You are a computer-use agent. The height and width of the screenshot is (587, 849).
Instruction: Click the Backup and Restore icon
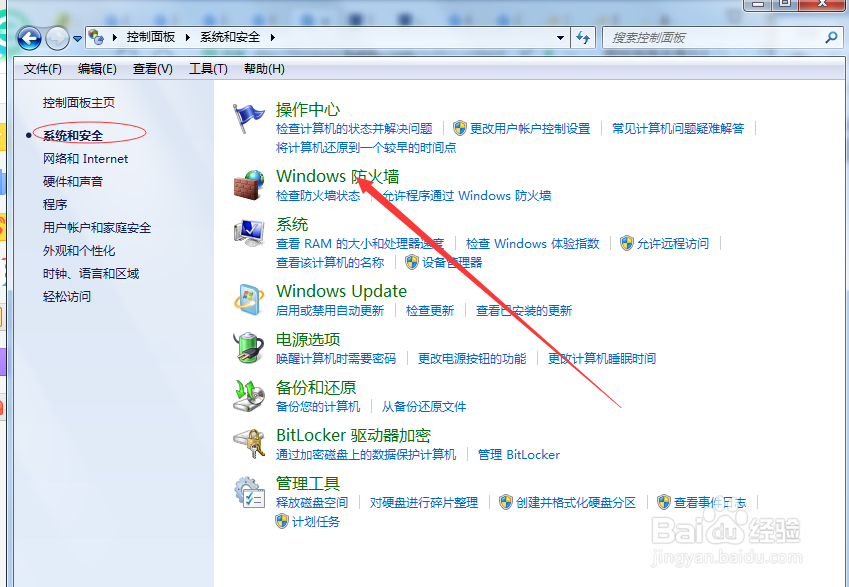coord(249,395)
